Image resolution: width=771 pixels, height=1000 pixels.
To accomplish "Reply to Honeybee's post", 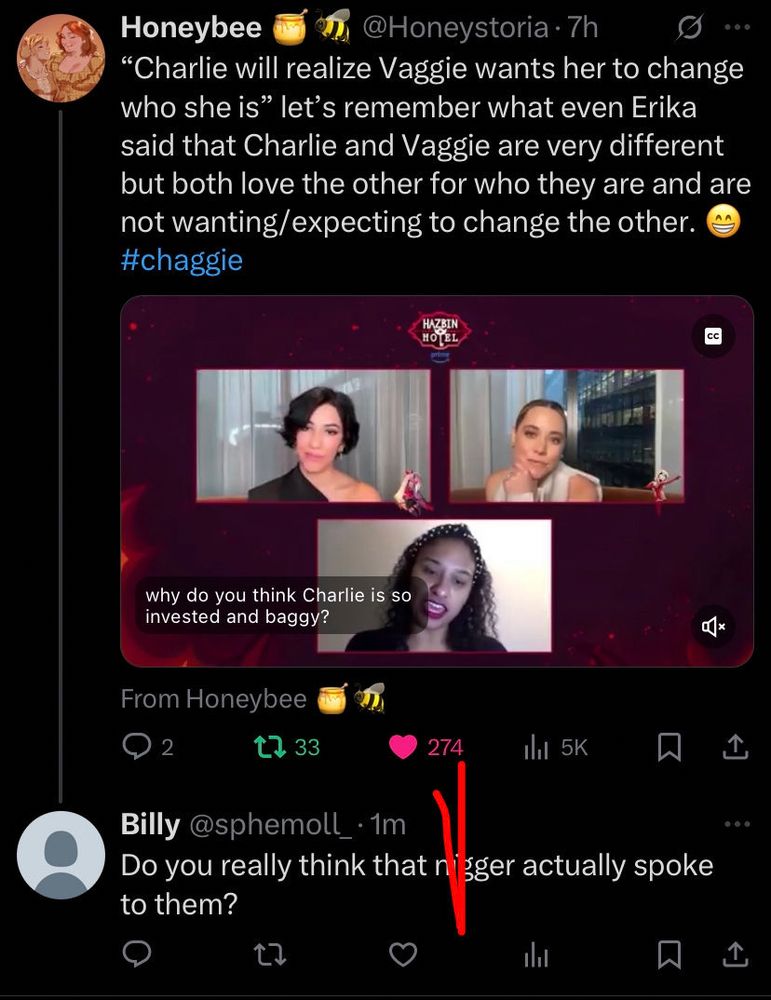I will click(x=135, y=746).
